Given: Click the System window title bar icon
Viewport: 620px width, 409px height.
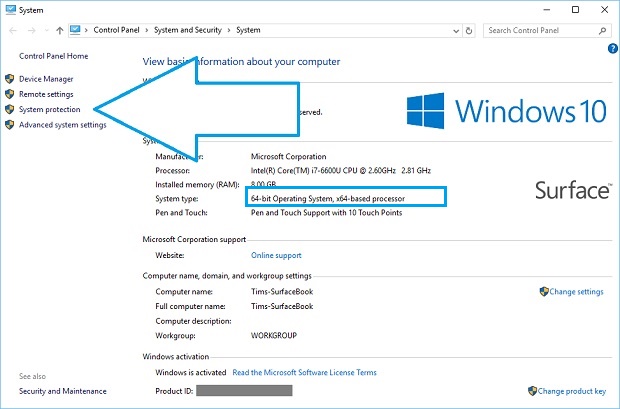Looking at the screenshot, I should (x=11, y=10).
